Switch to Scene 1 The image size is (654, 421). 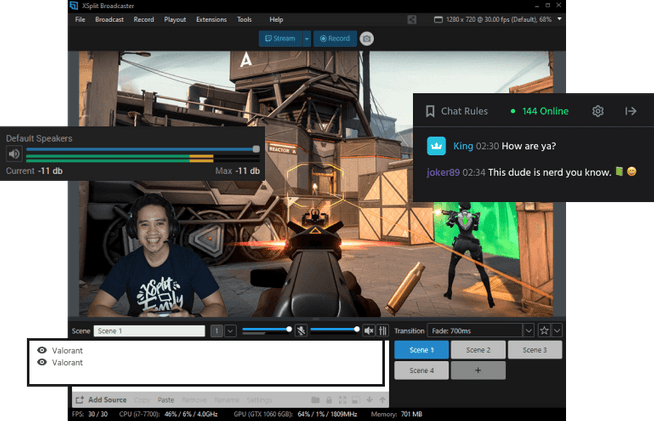click(x=422, y=350)
